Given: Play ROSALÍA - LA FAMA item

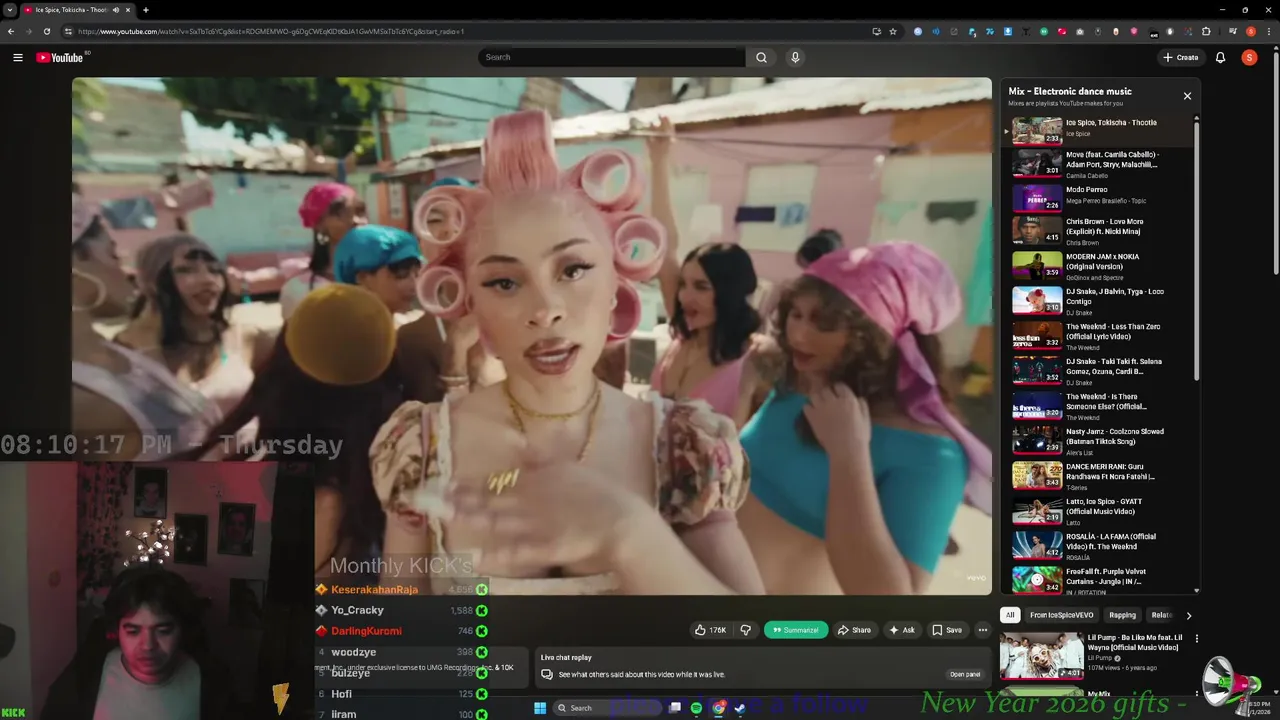Looking at the screenshot, I should click(x=1098, y=546).
